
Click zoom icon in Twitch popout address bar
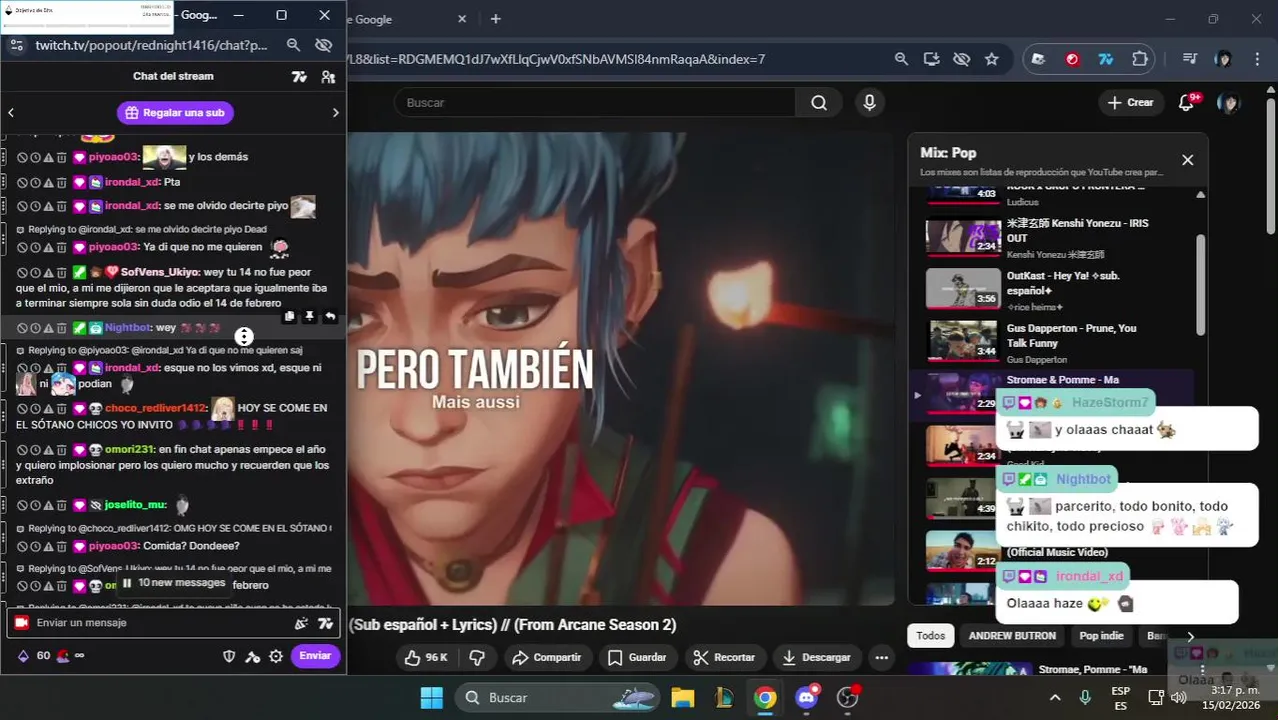coord(293,45)
